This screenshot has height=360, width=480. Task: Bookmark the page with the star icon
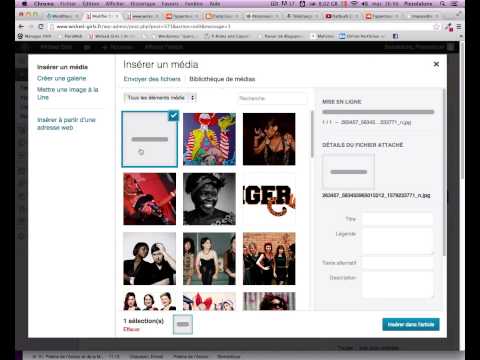pos(436,27)
